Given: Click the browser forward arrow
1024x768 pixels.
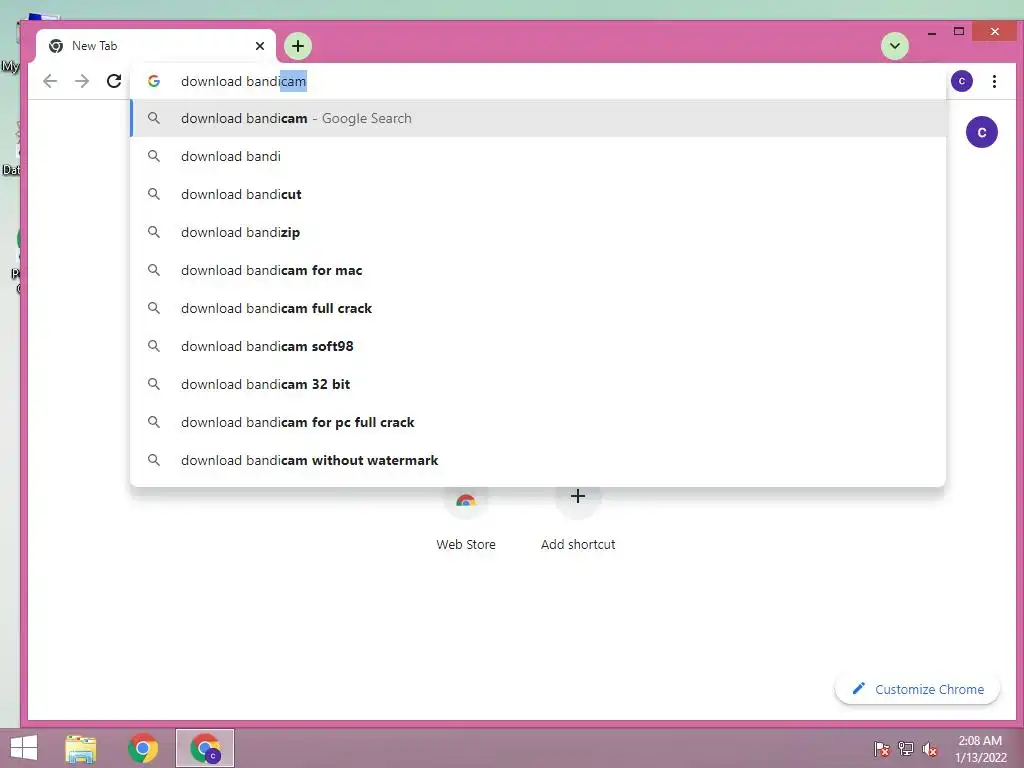Looking at the screenshot, I should coord(82,81).
